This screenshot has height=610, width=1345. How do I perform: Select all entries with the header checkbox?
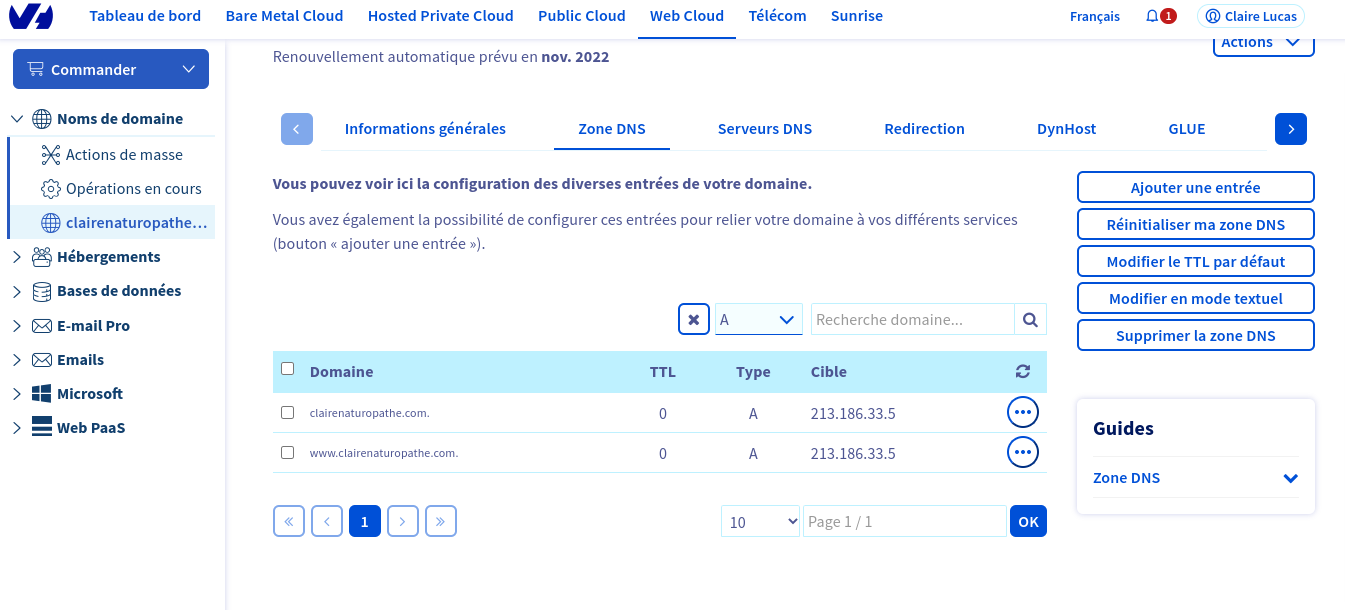(x=288, y=369)
